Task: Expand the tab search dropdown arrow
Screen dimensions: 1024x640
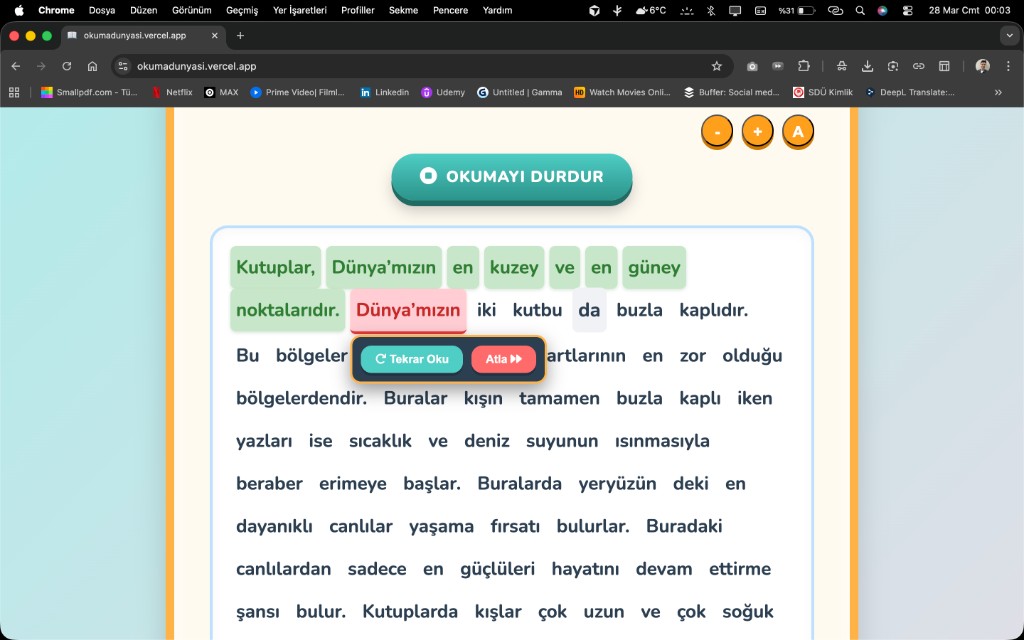Action: click(x=1007, y=35)
